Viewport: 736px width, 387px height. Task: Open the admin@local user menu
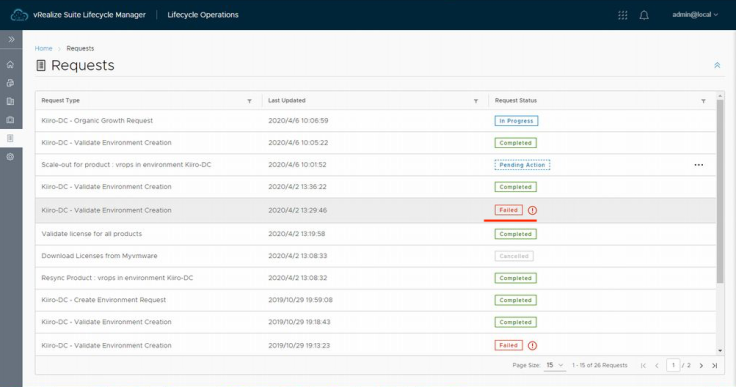pyautogui.click(x=695, y=15)
